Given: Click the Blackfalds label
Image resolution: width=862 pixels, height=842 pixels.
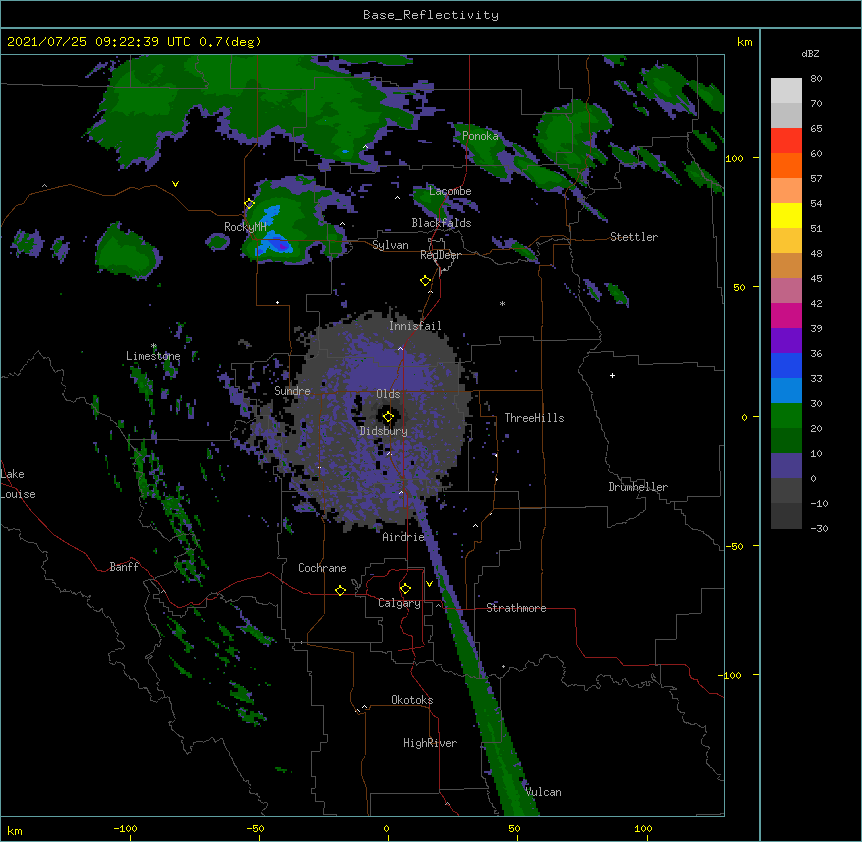Looking at the screenshot, I should tap(441, 223).
